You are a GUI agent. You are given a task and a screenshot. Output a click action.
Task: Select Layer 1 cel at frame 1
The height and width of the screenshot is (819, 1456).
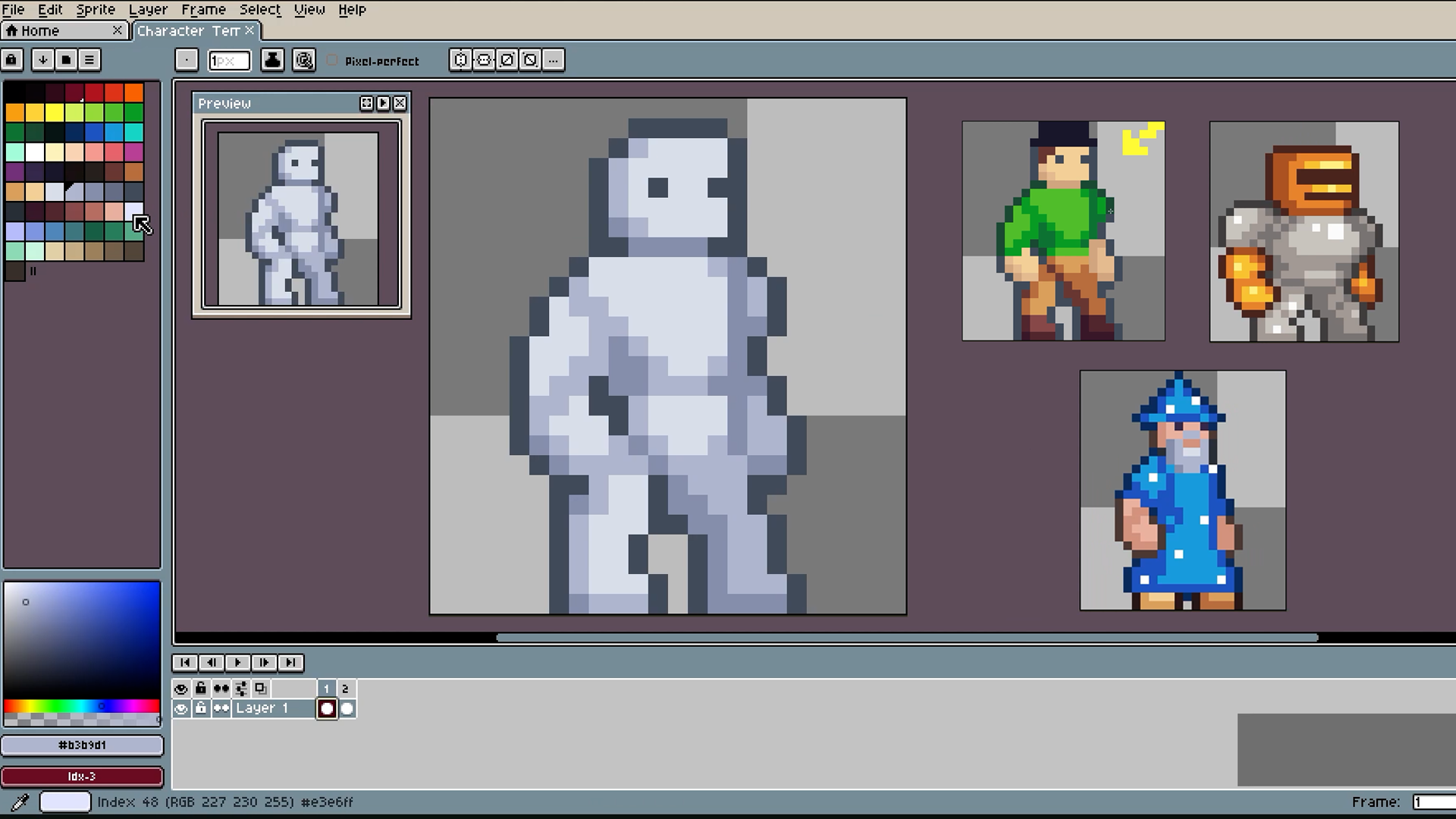[327, 708]
